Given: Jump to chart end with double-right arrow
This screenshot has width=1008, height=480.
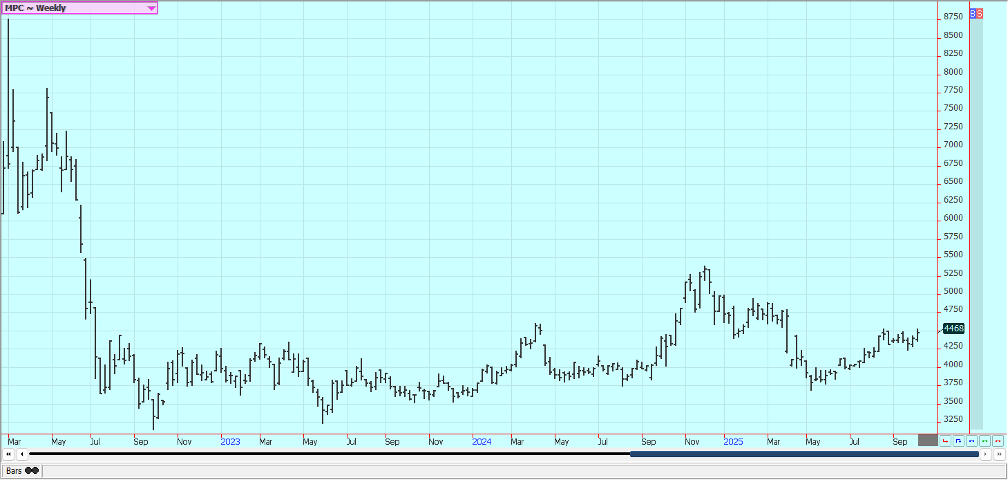Looking at the screenshot, I should pos(998,454).
